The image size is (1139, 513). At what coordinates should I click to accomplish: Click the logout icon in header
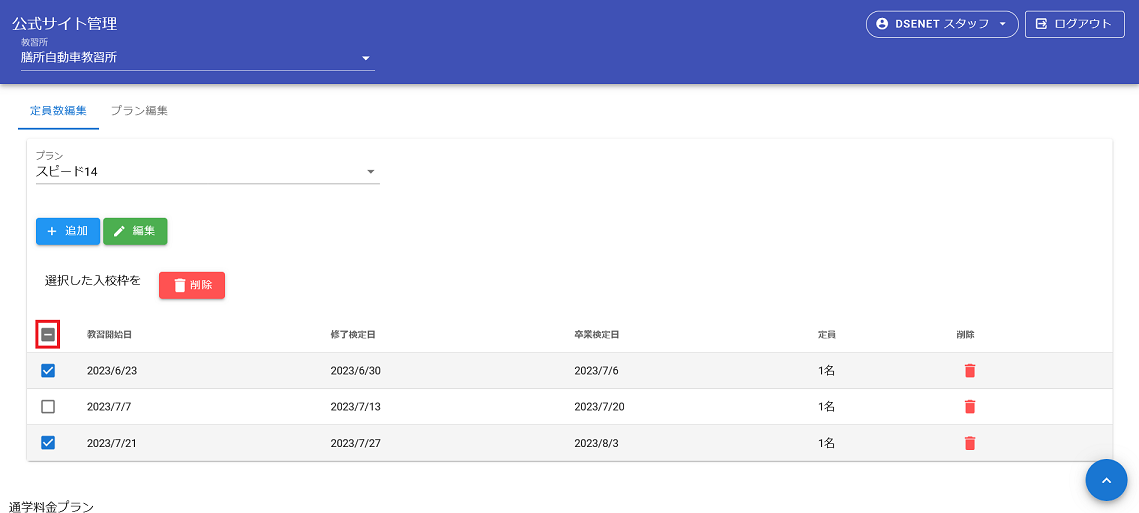(1041, 24)
